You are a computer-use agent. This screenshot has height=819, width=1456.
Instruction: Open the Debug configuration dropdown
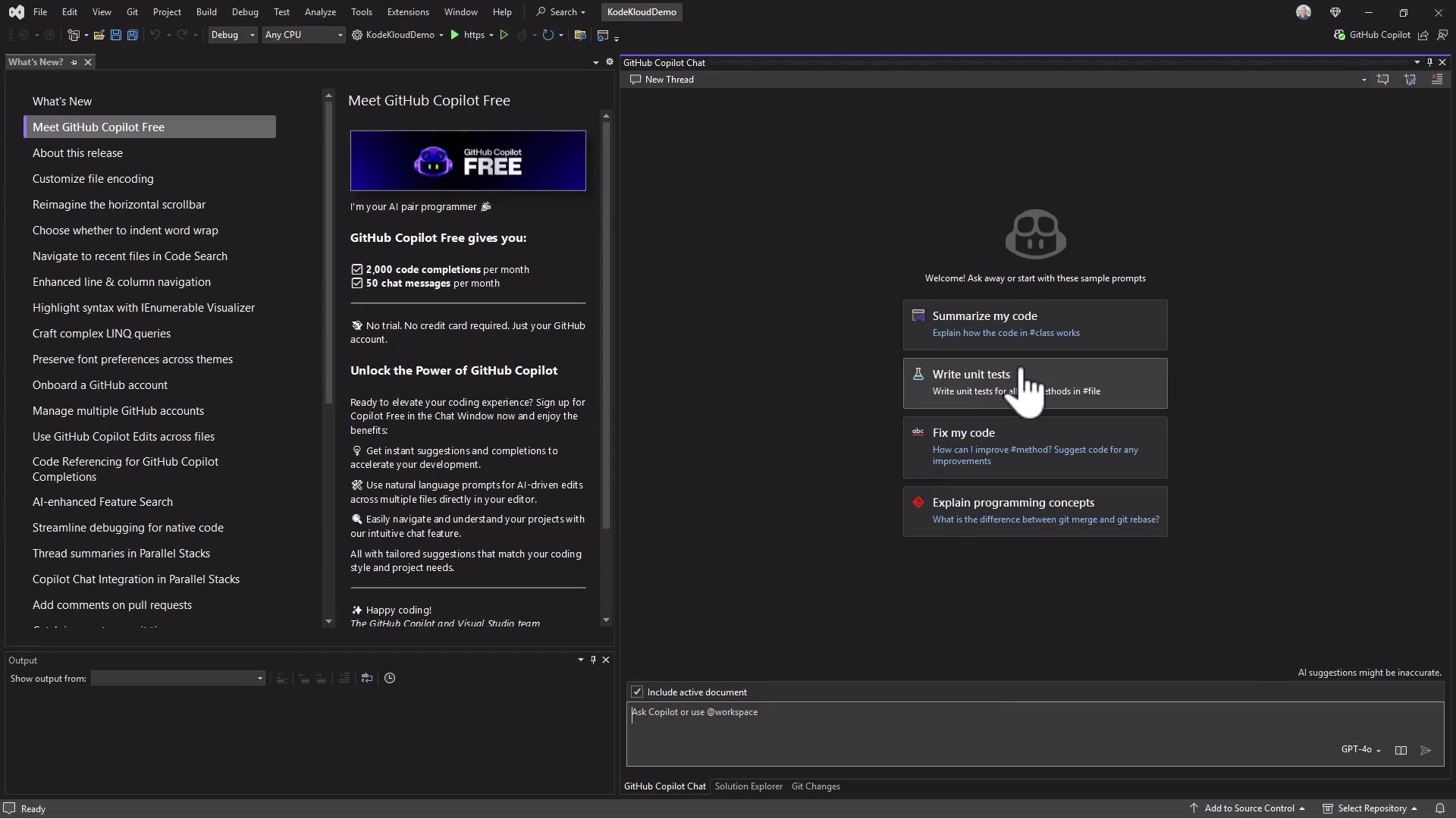(233, 35)
